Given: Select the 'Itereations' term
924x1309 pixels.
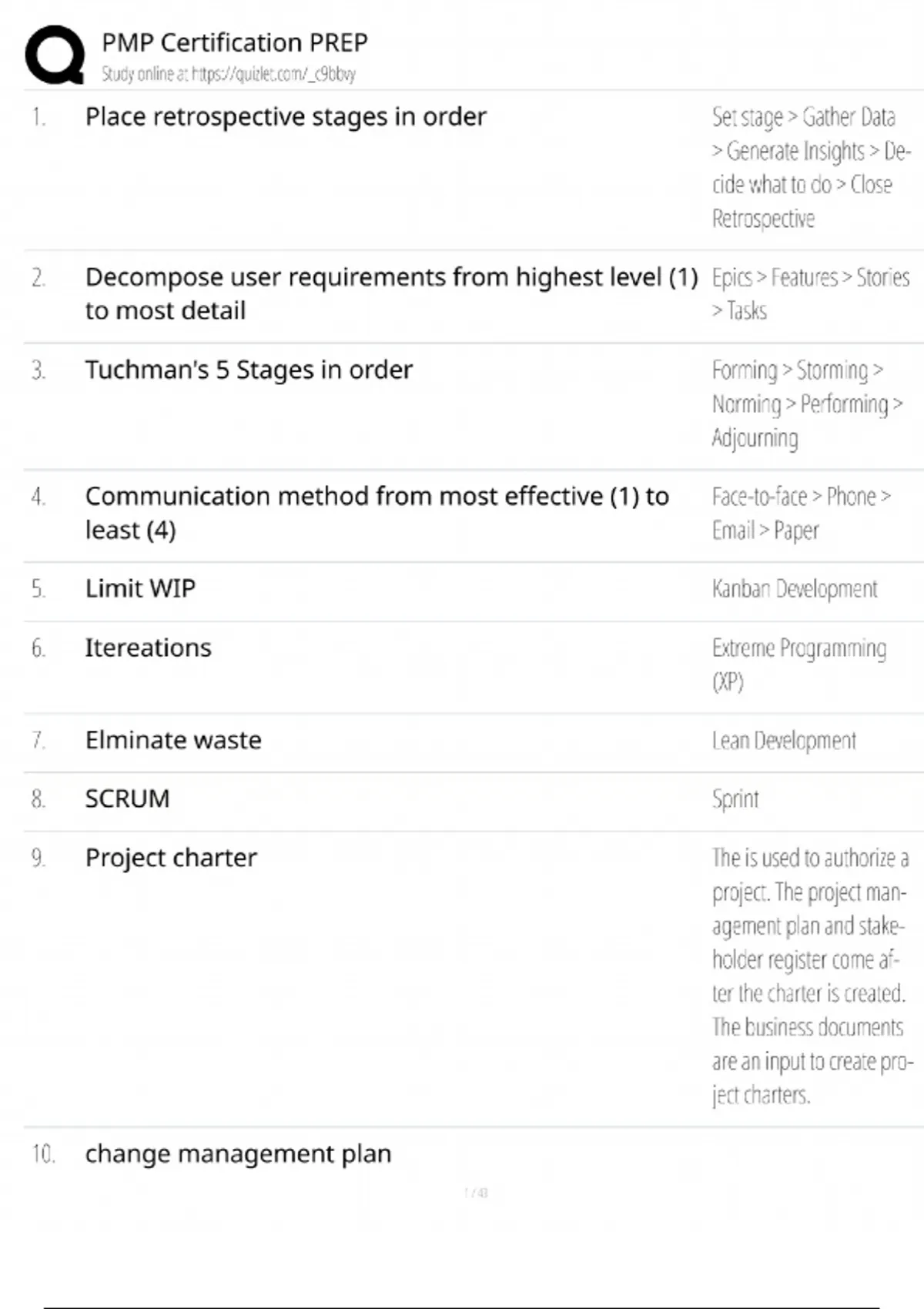Looking at the screenshot, I should (x=148, y=648).
